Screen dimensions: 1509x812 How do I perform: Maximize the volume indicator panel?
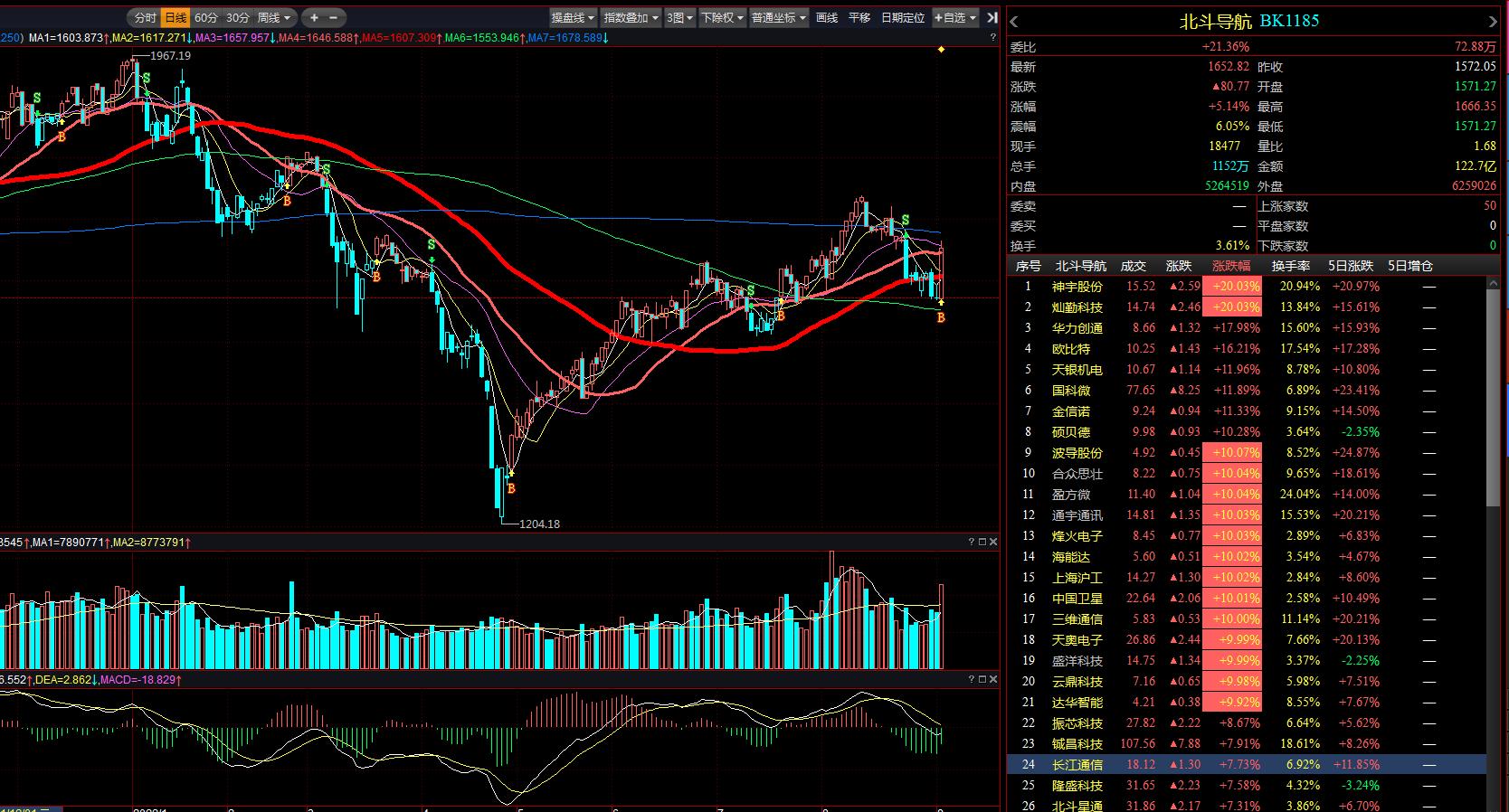coord(982,542)
